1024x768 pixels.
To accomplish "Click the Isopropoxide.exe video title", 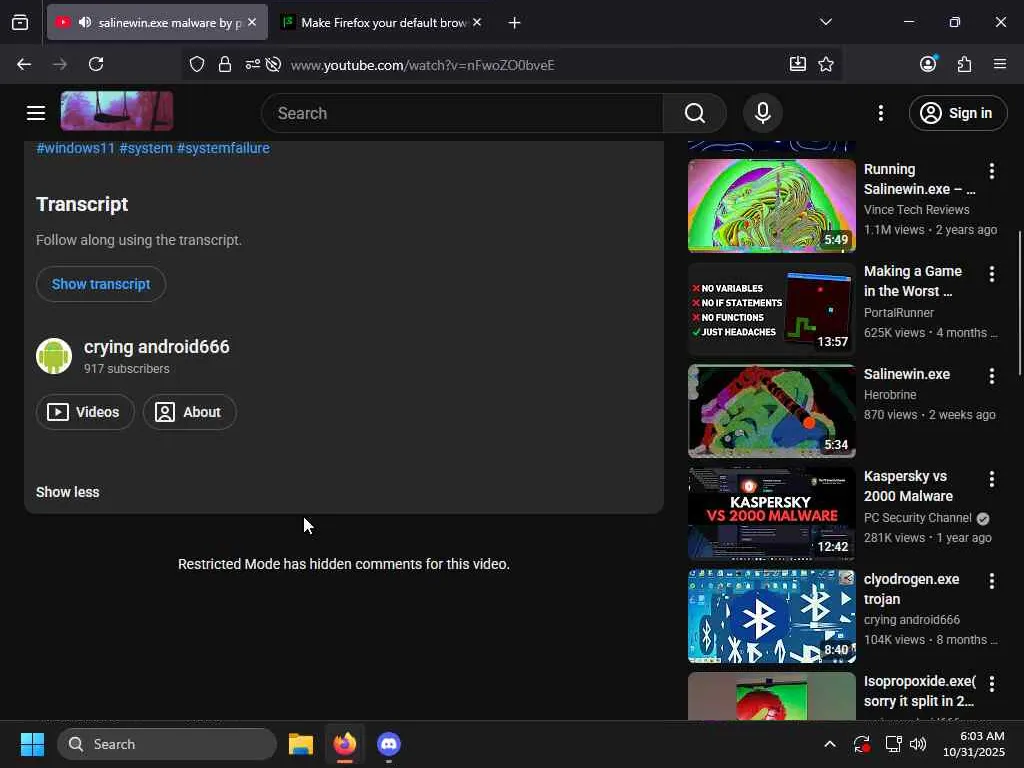I will [x=920, y=691].
